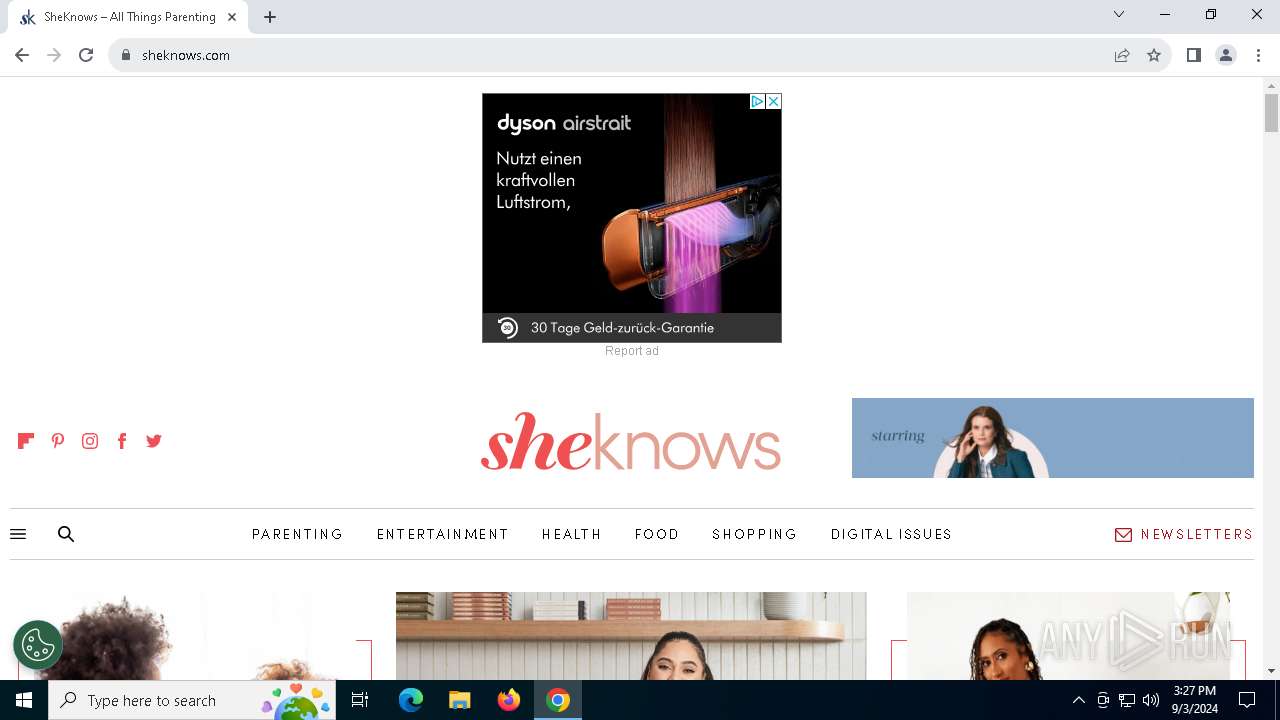1280x720 pixels.
Task: Open volume control in tray
Action: [x=1151, y=700]
